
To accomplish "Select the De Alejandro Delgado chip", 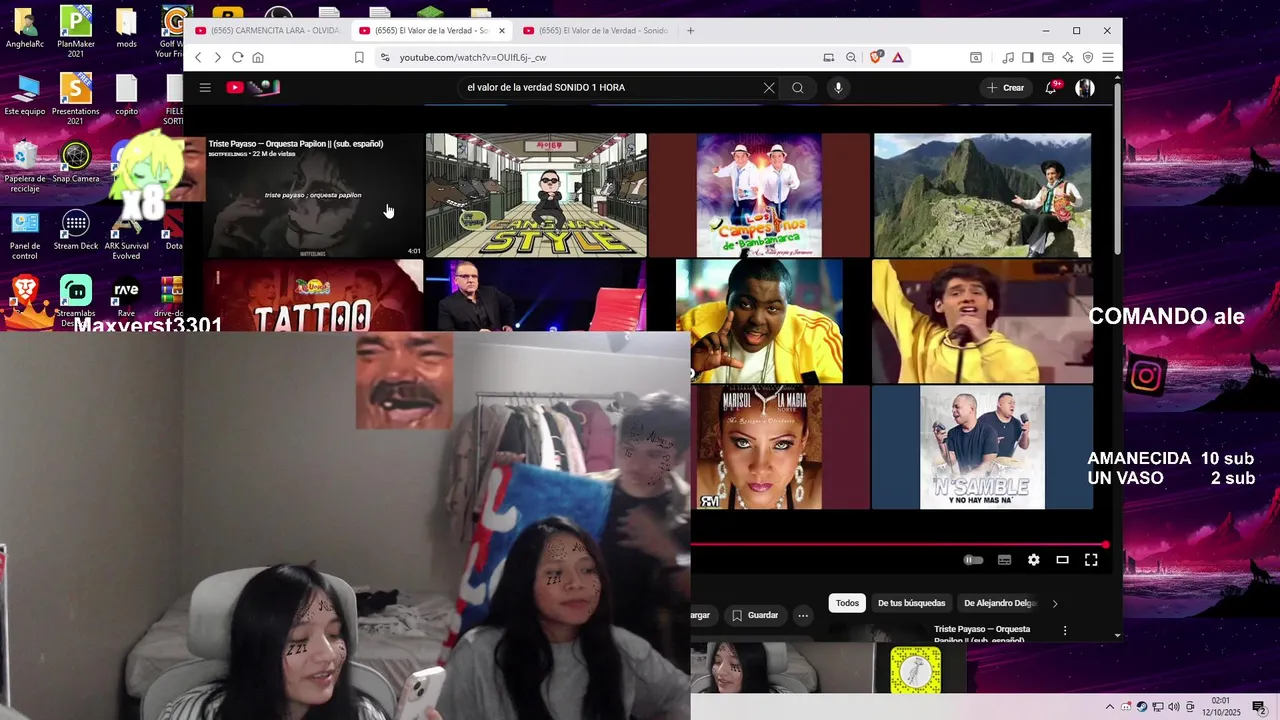I will pos(1000,603).
